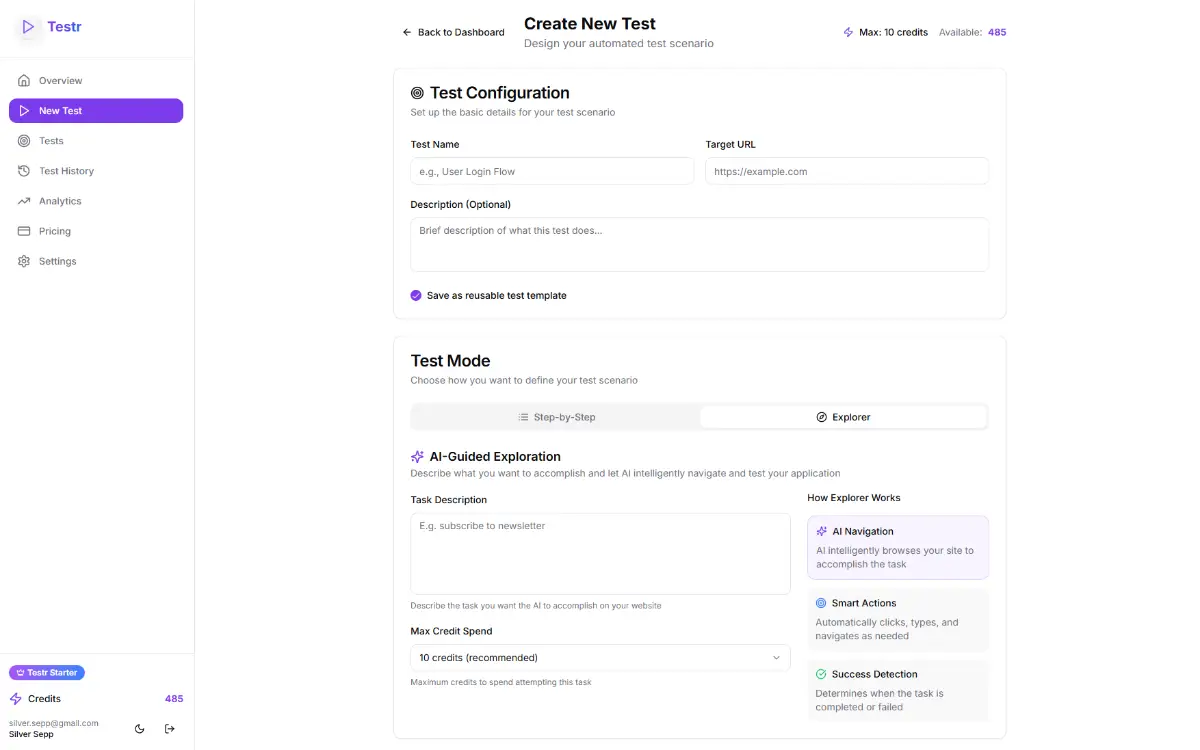
Task: Select New Test in the sidebar
Action: (96, 111)
